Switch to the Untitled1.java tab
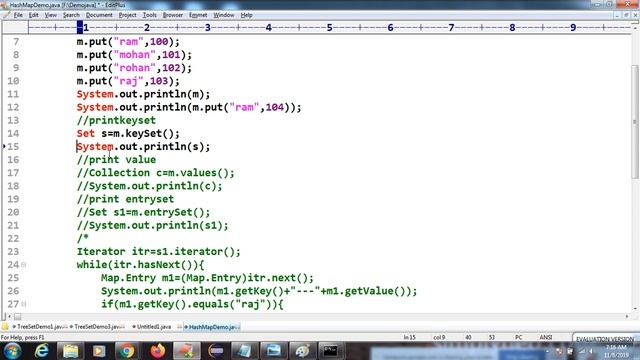 [x=152, y=327]
